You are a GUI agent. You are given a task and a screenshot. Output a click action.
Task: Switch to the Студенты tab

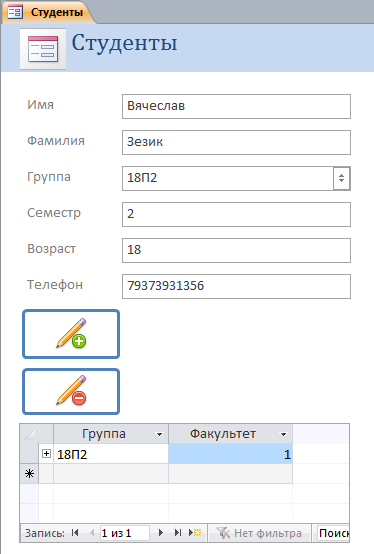[48, 12]
